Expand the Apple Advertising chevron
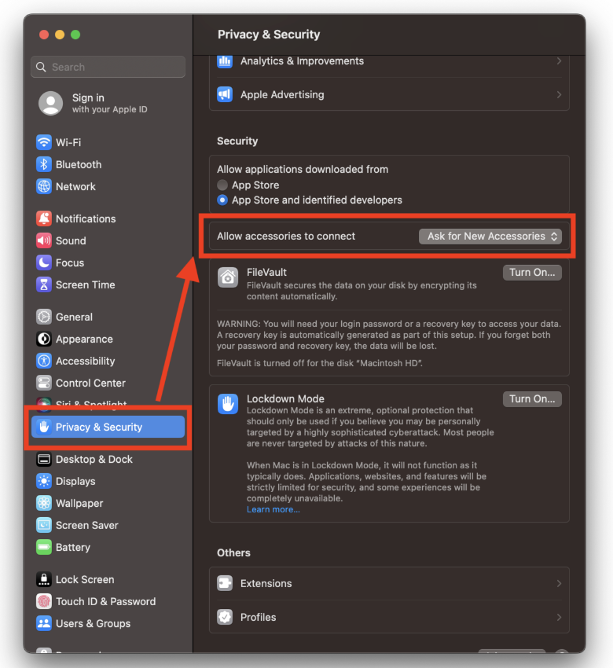This screenshot has width=614, height=668. pyautogui.click(x=559, y=95)
